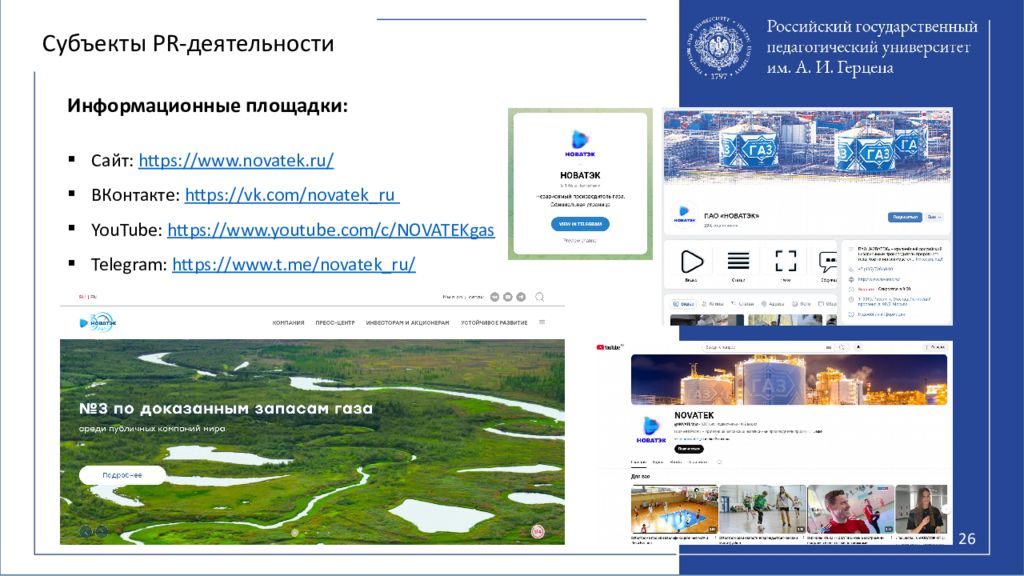The height and width of the screenshot is (576, 1024).
Task: Open the КОМПАНИЯ menu on the Novatek site
Action: pos(288,323)
